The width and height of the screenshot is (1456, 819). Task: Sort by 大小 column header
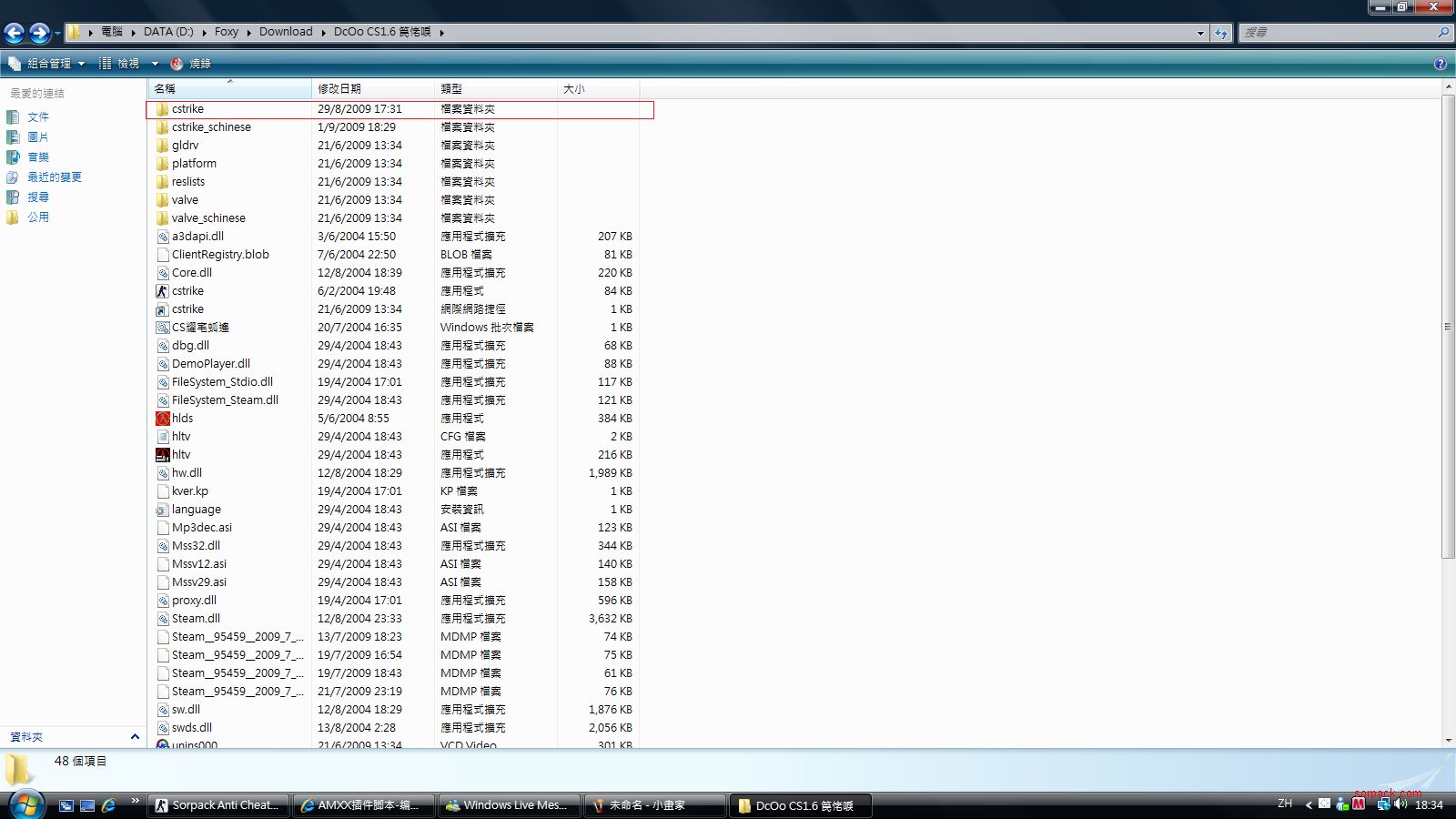tap(598, 88)
